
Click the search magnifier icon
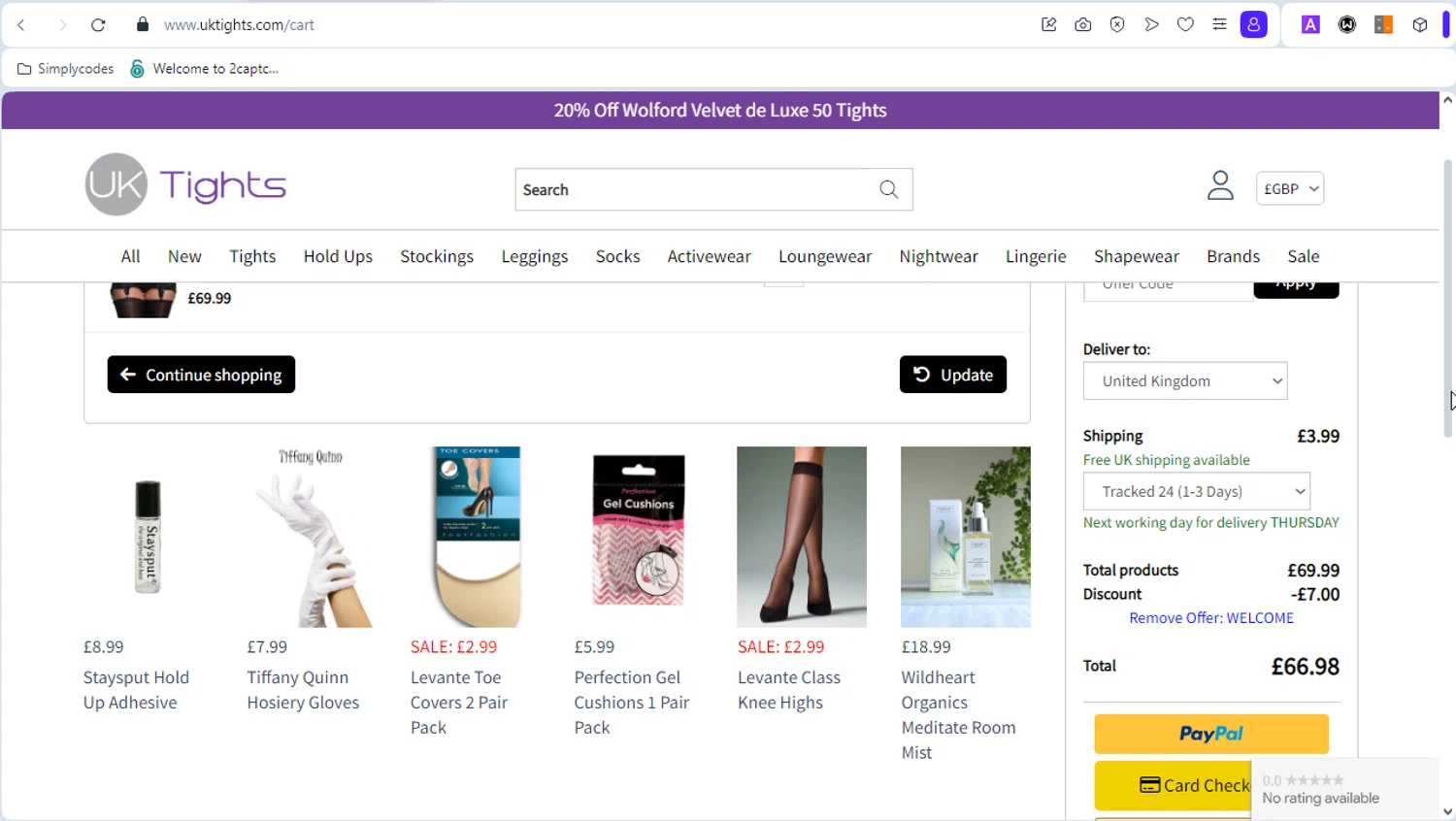(888, 190)
